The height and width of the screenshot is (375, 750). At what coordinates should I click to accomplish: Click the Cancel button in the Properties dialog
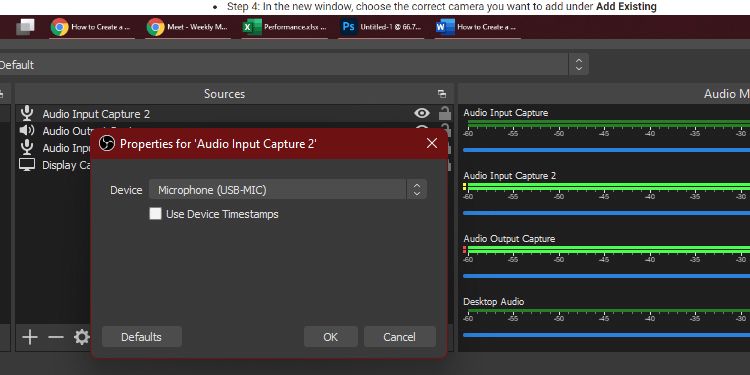click(399, 337)
